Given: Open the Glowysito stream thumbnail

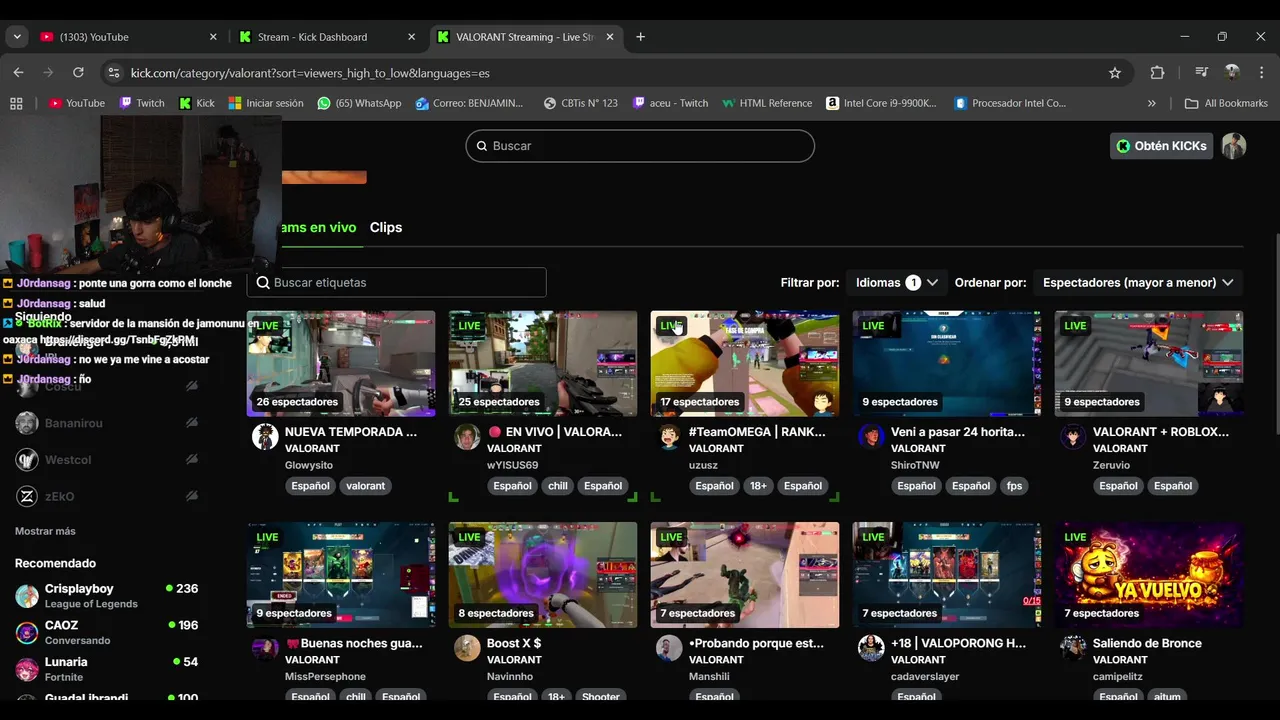Looking at the screenshot, I should 341,363.
